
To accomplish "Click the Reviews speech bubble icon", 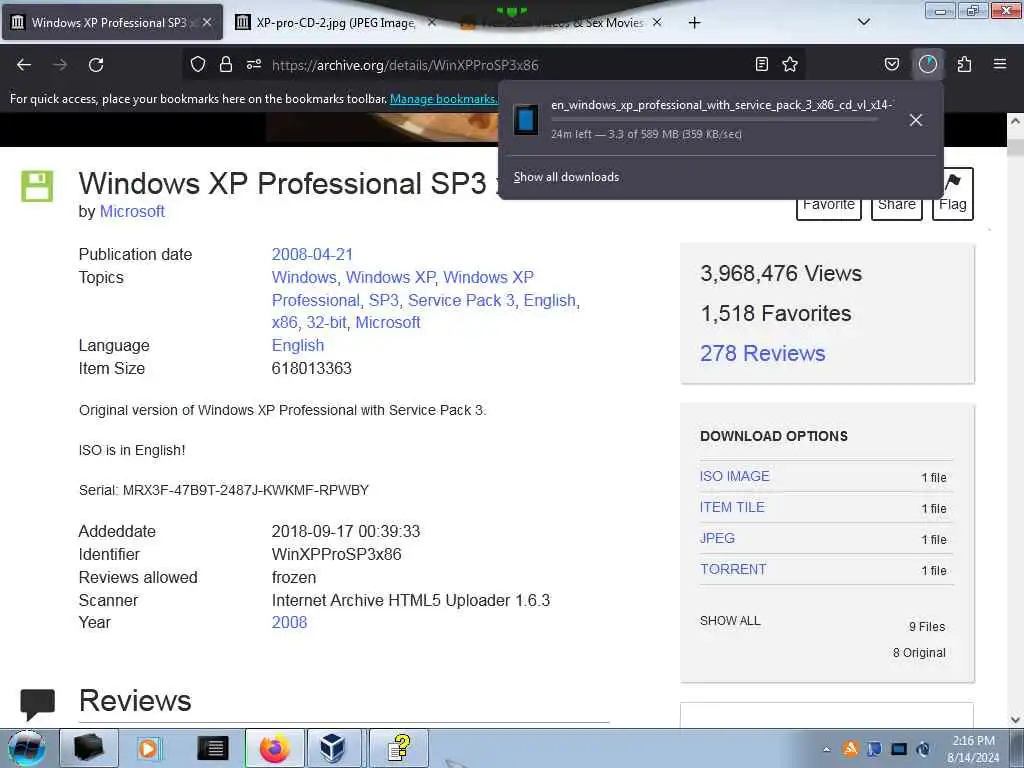I will (x=37, y=705).
